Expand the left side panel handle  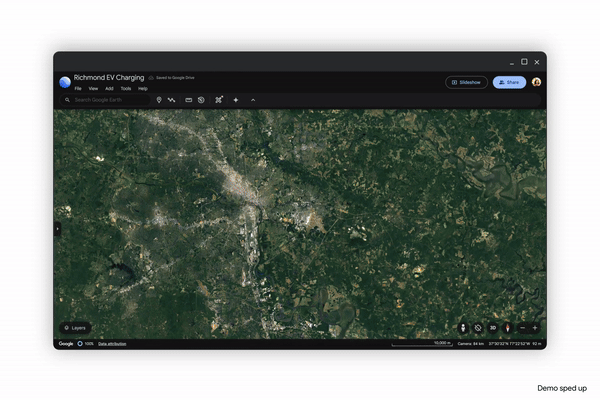57,228
